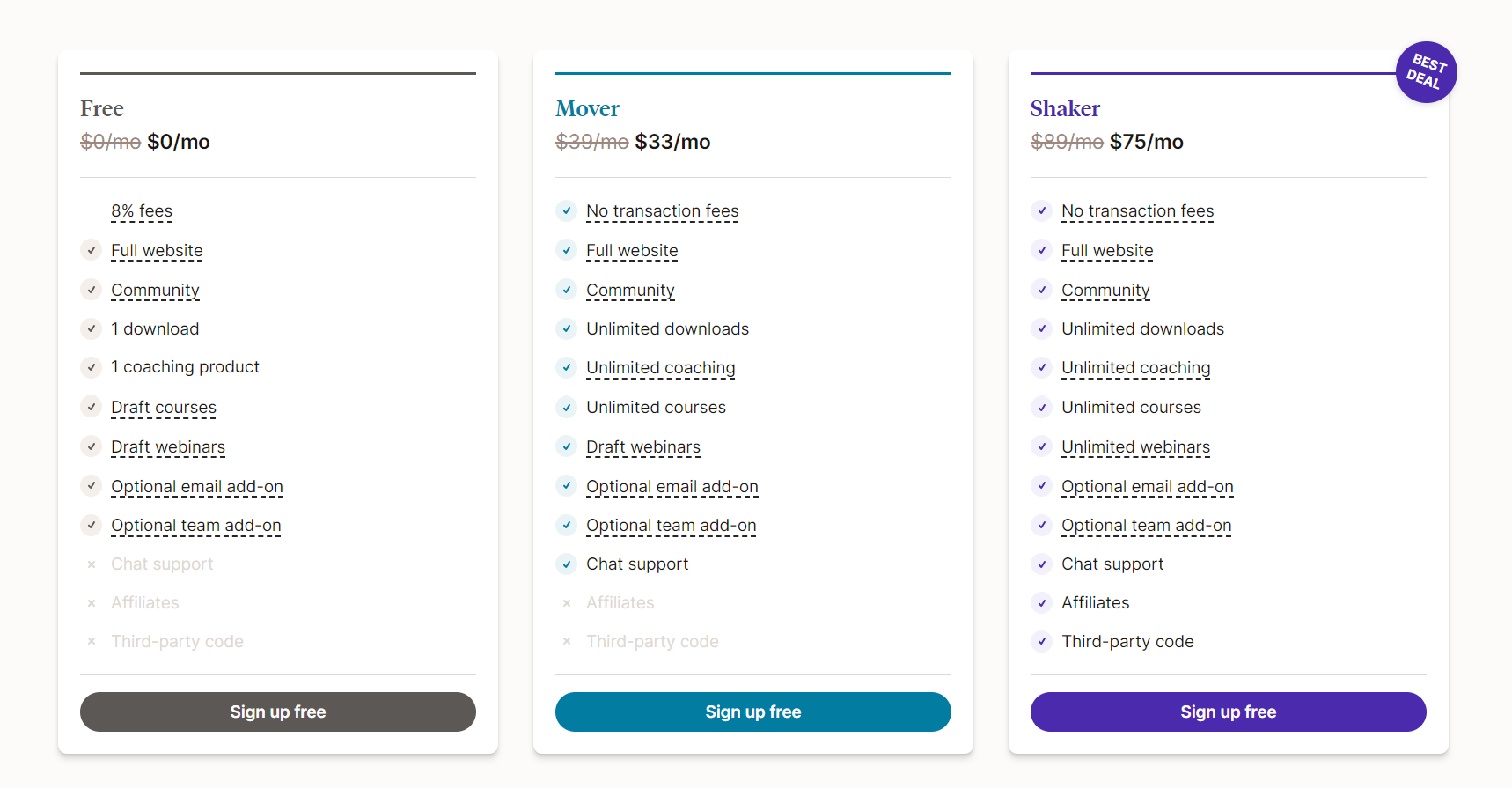Image resolution: width=1512 pixels, height=789 pixels.
Task: Click Shaker's Unlimited webinars link
Action: click(x=1135, y=447)
